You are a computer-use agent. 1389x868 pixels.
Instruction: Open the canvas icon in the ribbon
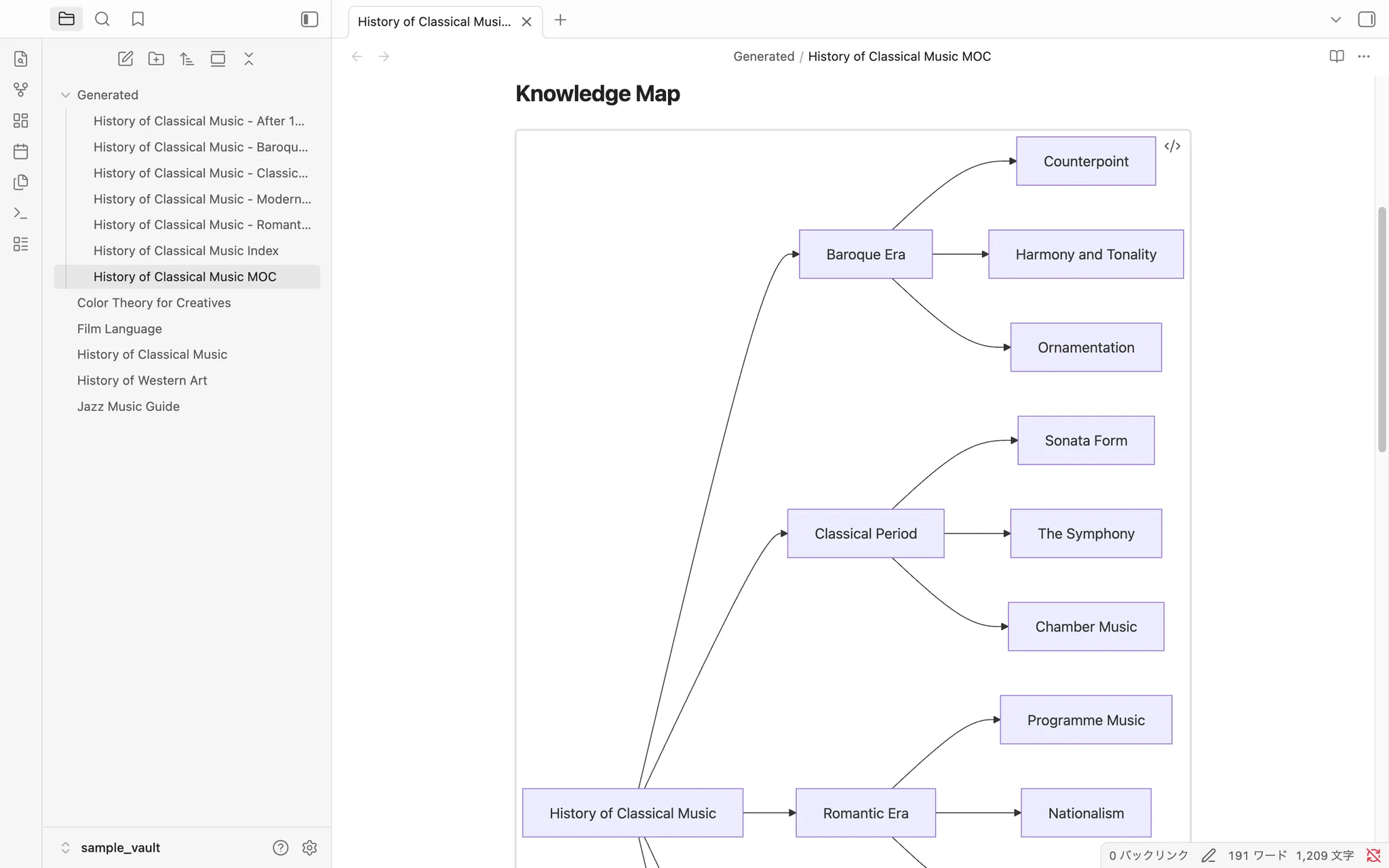[x=21, y=121]
